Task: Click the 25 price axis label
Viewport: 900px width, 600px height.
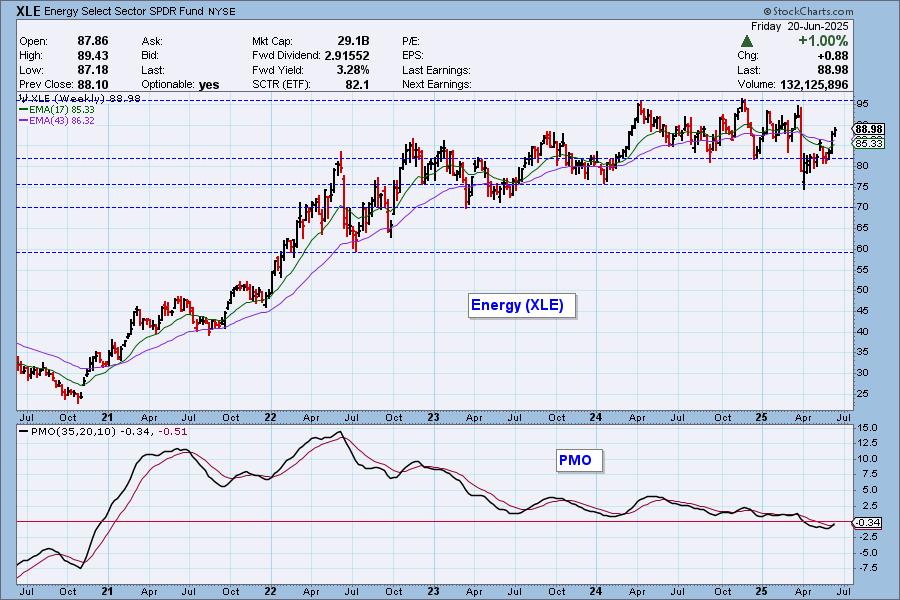Action: coord(862,393)
